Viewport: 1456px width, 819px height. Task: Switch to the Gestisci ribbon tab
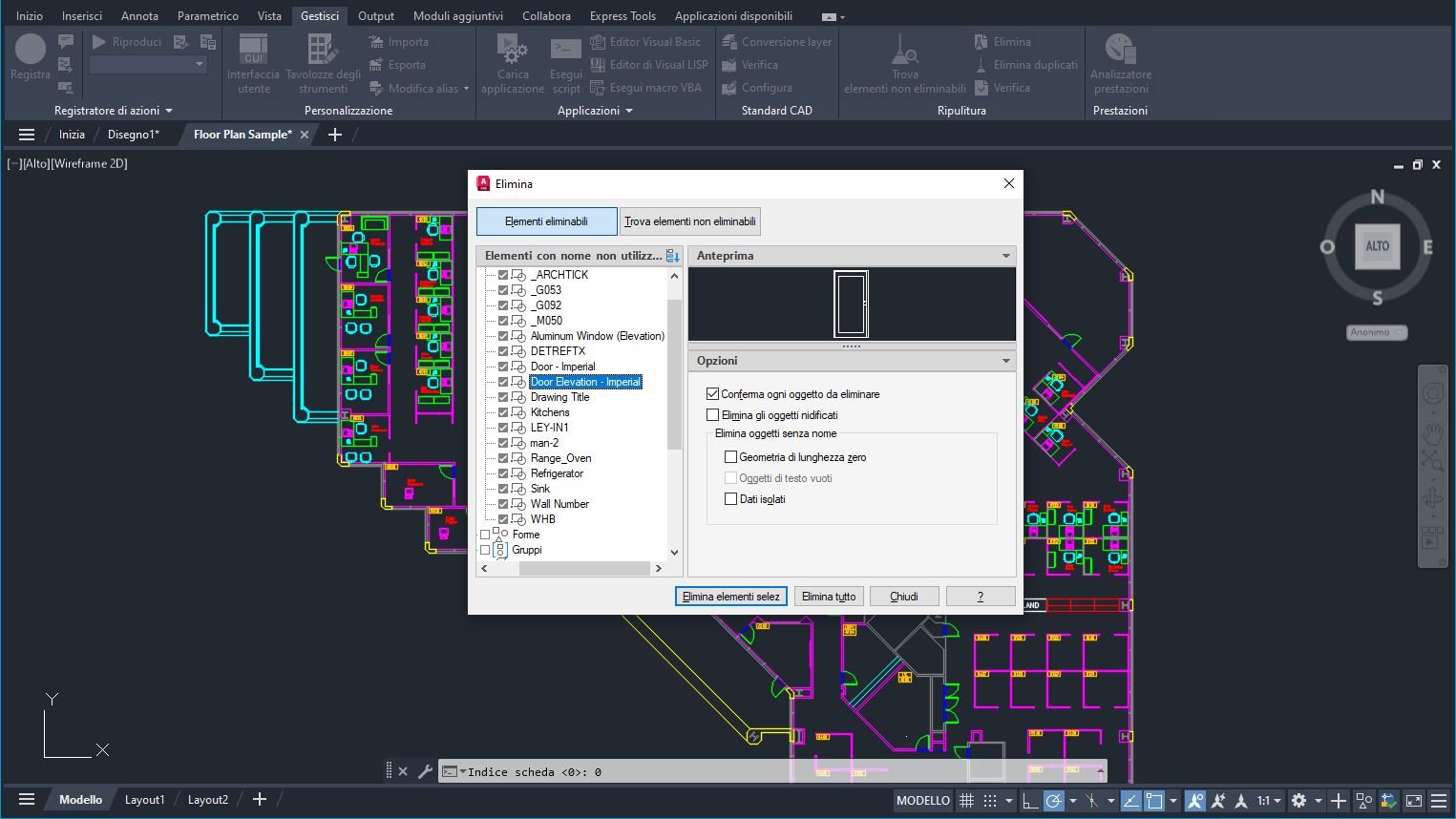click(x=319, y=15)
